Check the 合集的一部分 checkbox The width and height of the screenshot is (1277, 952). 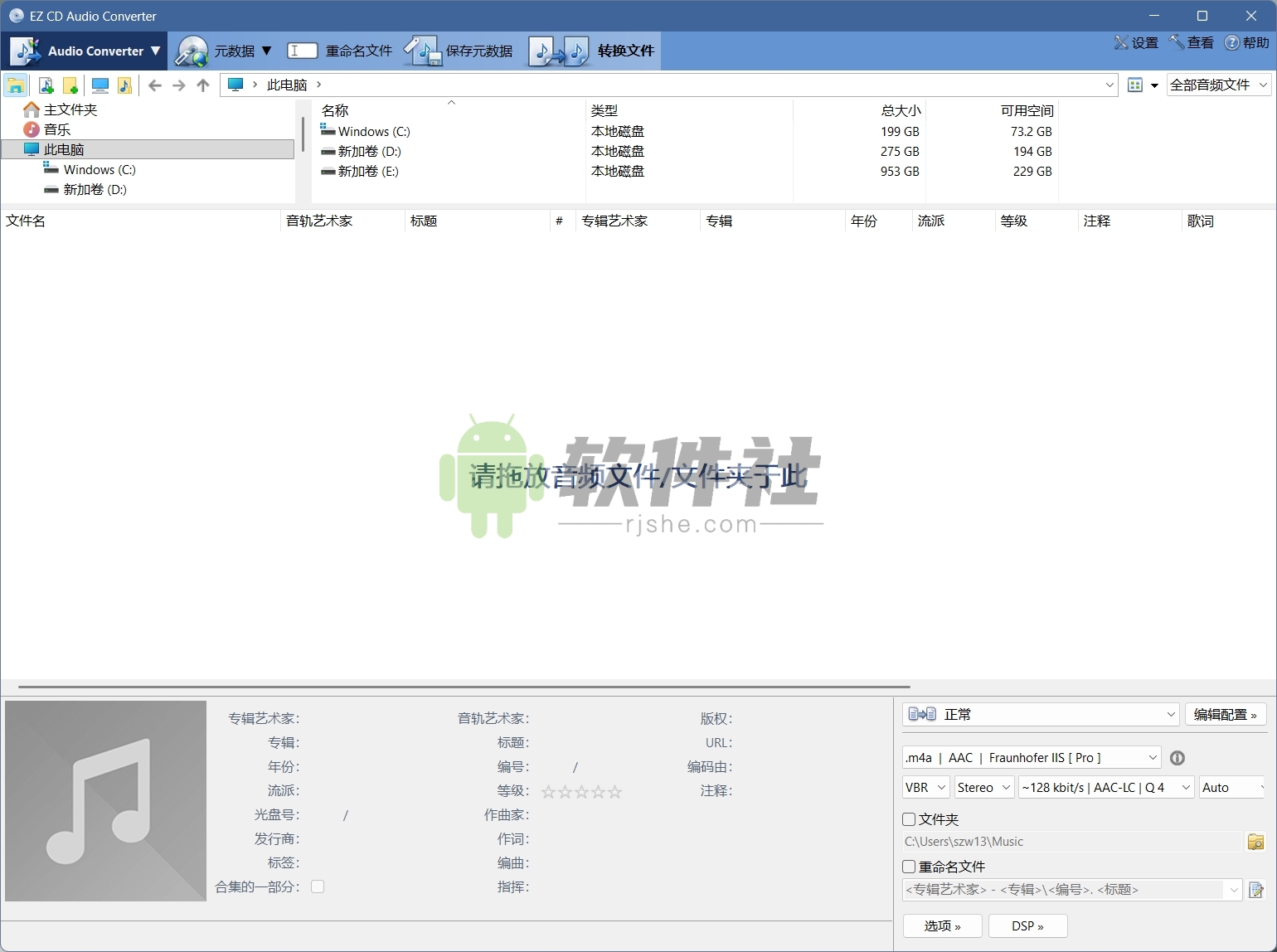(x=318, y=886)
